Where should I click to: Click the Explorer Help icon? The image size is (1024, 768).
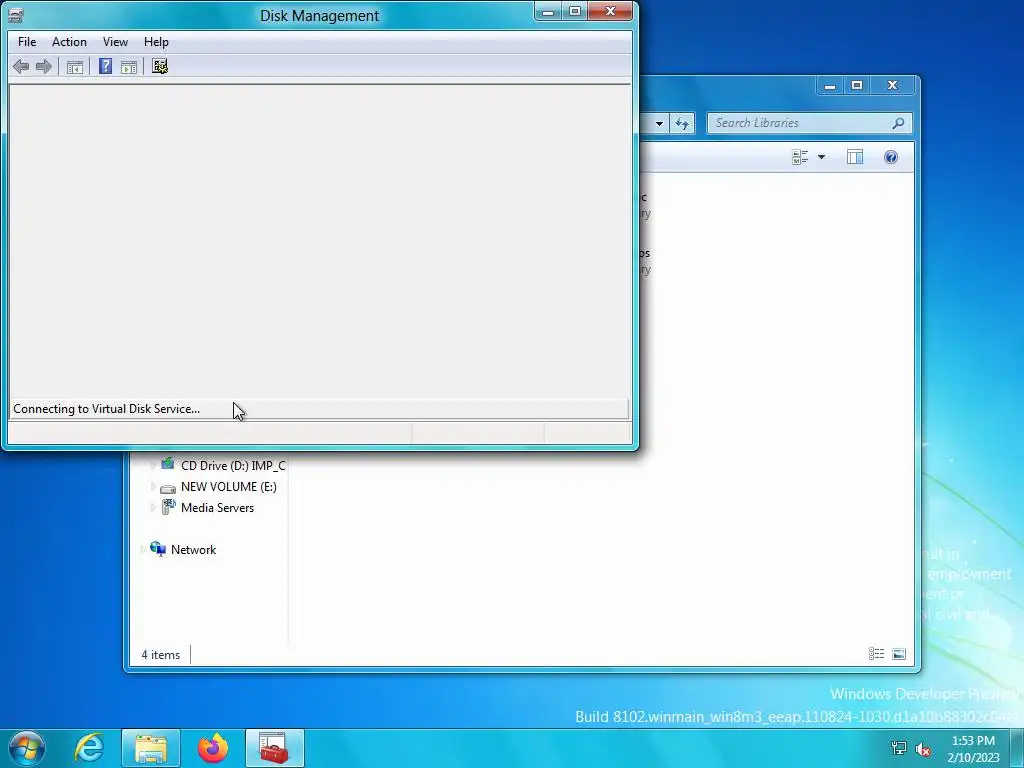(891, 157)
